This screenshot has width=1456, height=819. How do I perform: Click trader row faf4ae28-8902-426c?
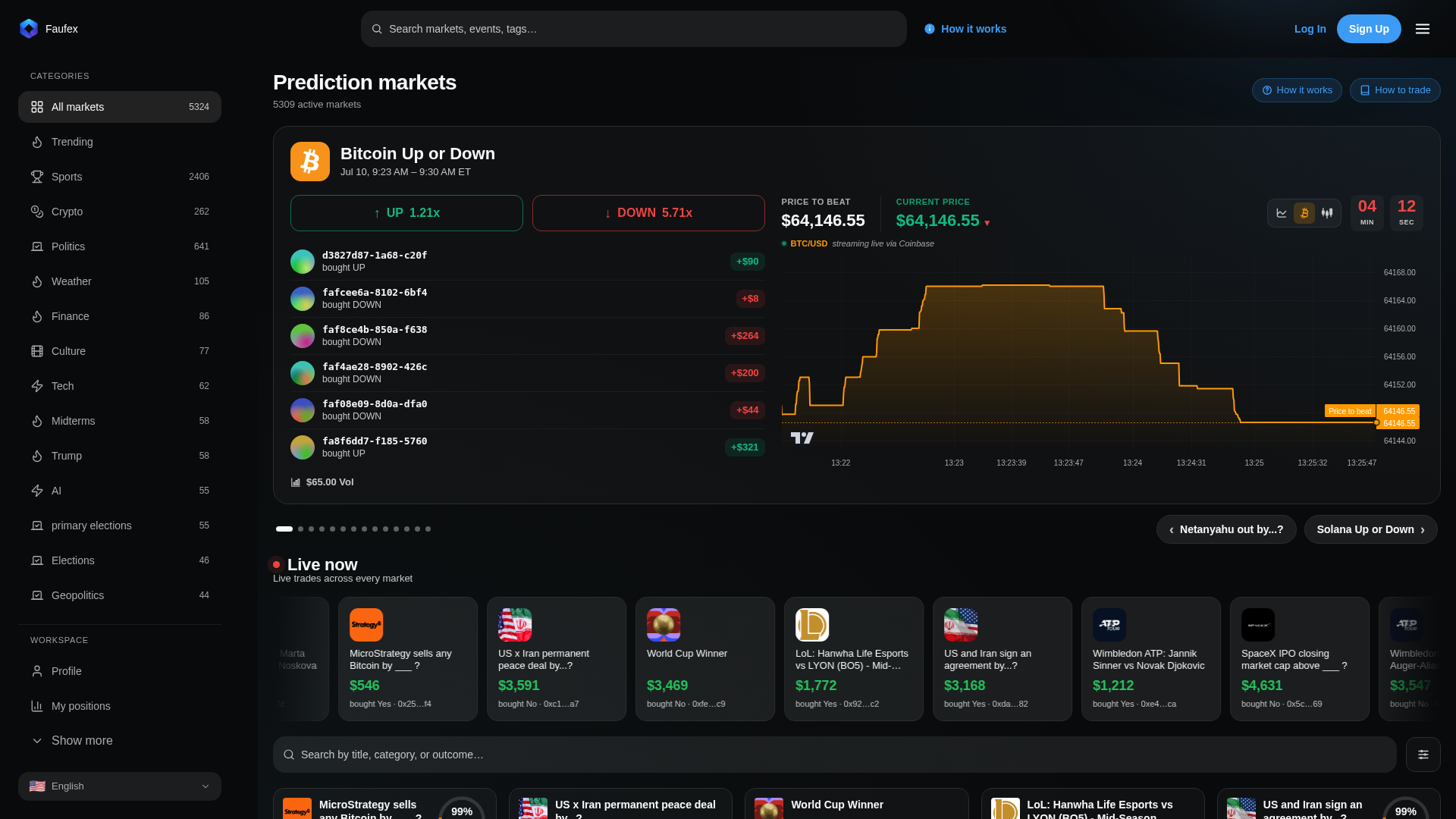(528, 373)
